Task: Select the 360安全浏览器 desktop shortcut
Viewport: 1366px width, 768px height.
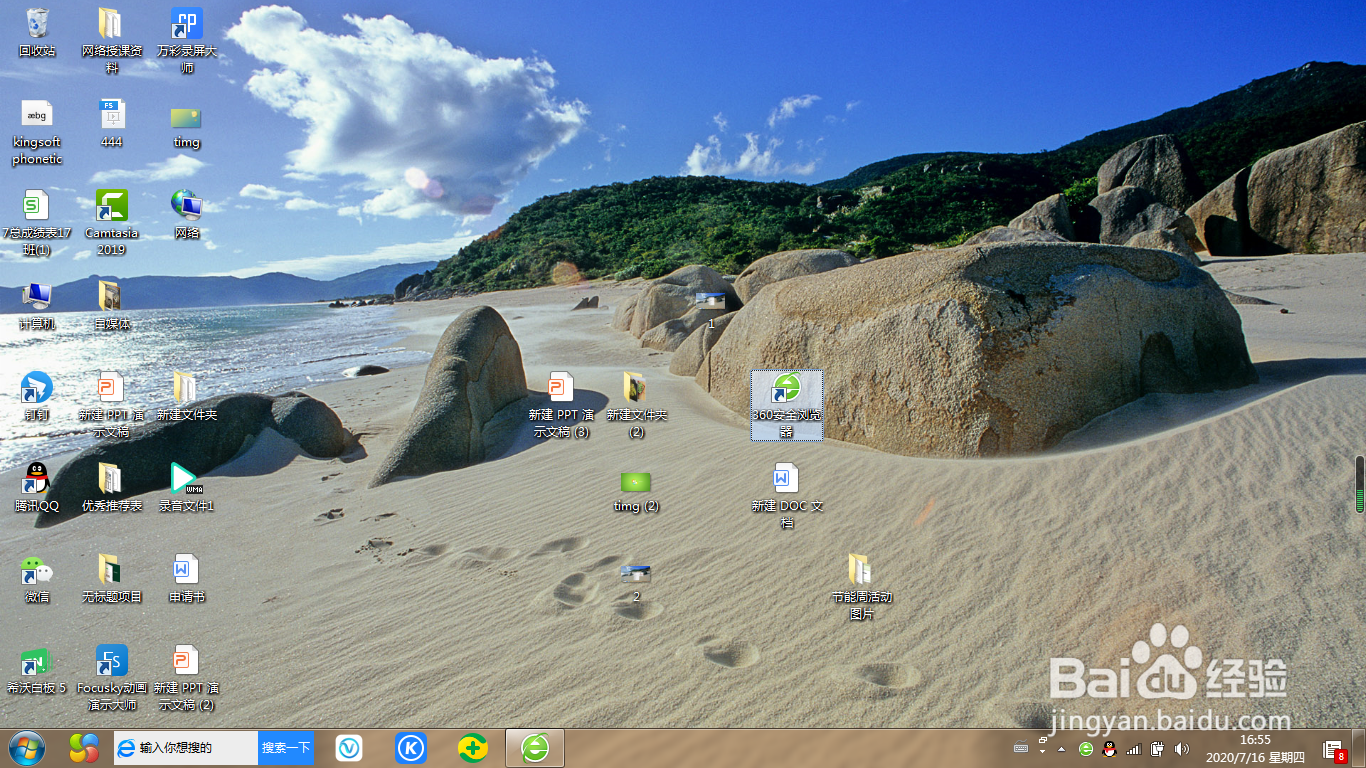Action: pyautogui.click(x=787, y=405)
